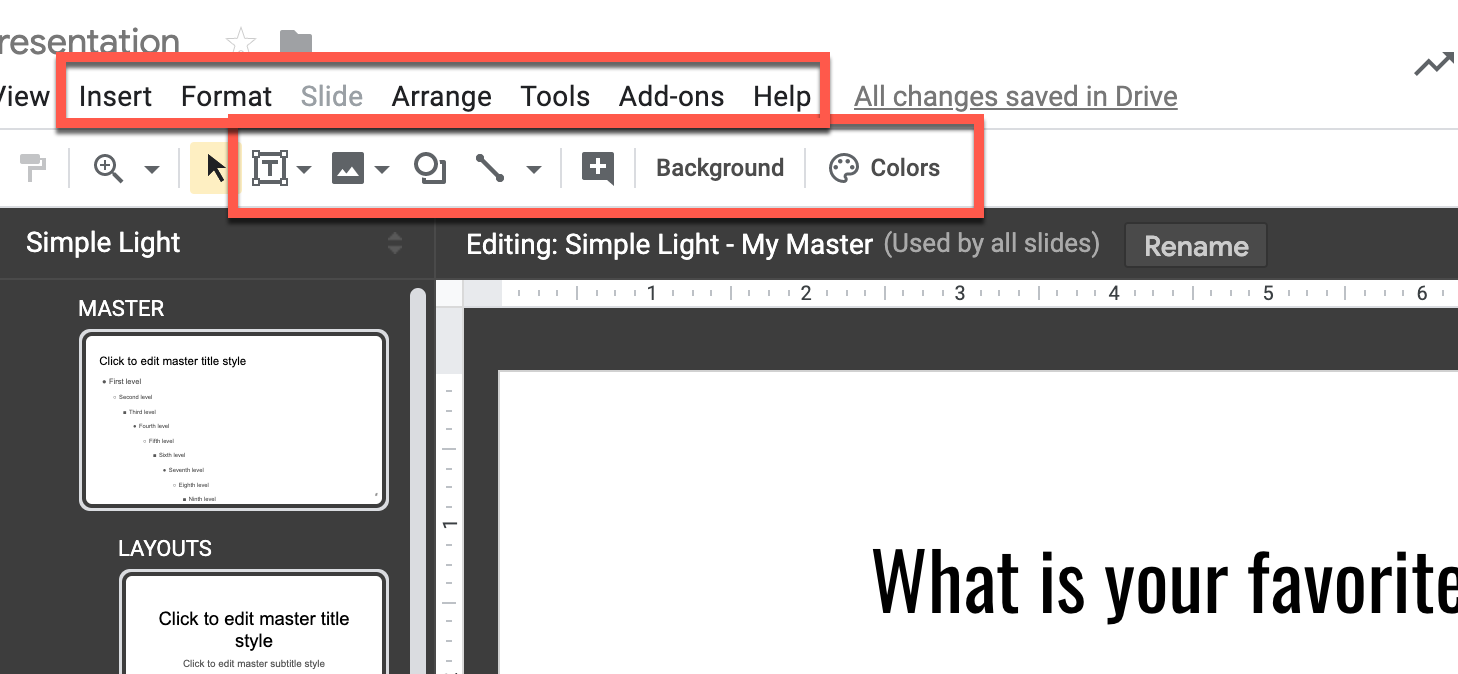The image size is (1458, 674).
Task: Open the move to folder icon
Action: [295, 42]
